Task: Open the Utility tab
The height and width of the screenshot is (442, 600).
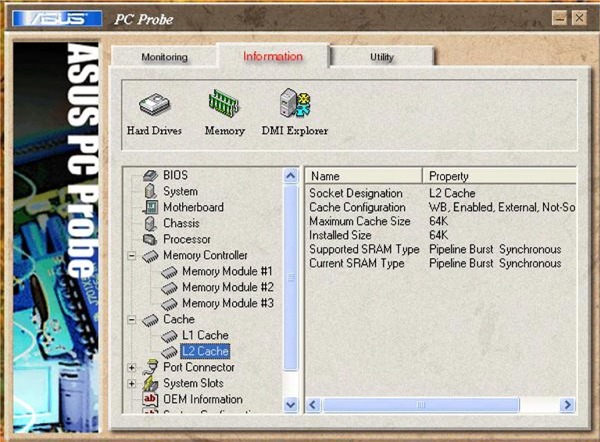Action: click(x=382, y=57)
